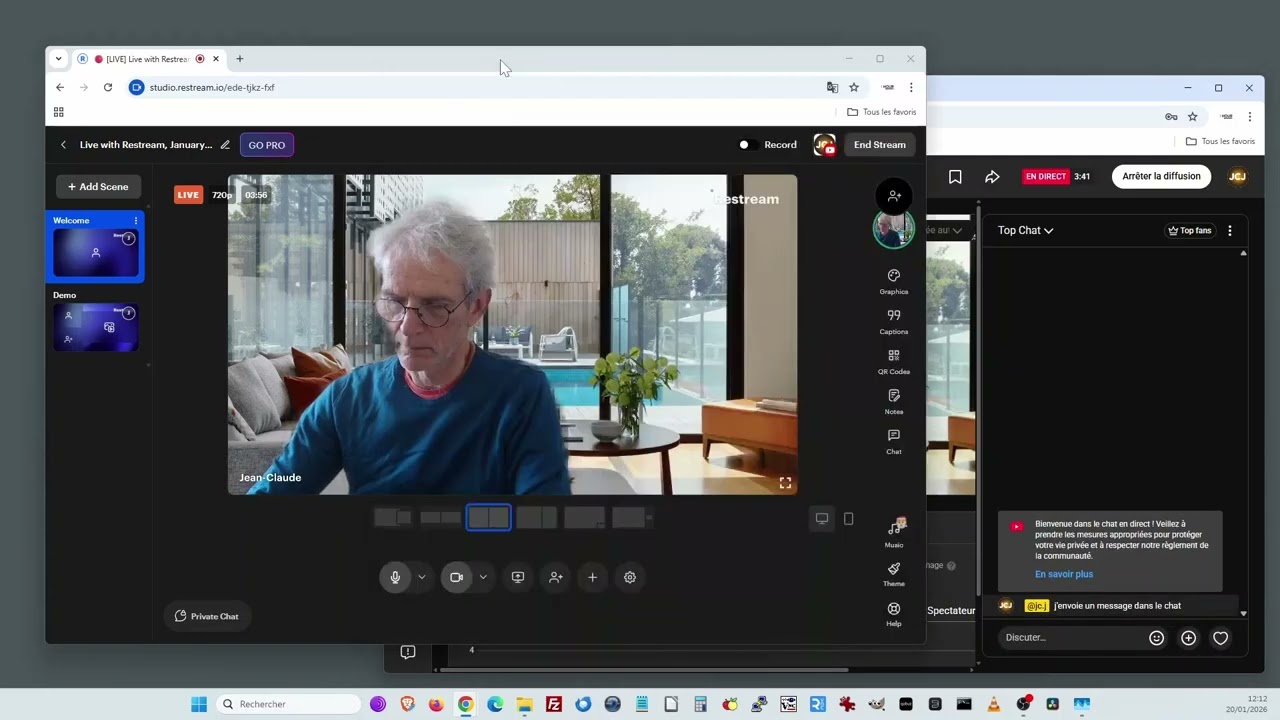Open the Theme panel
The image size is (1280, 720).
pos(893,574)
